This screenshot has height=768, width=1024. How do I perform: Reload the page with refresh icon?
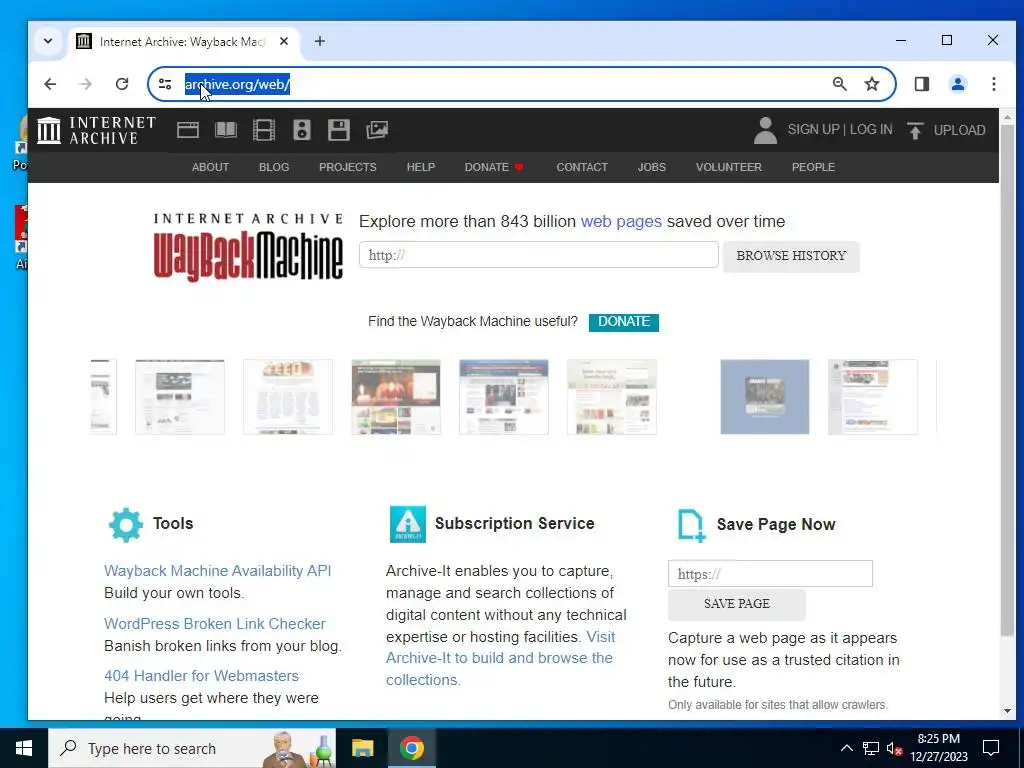coord(121,84)
